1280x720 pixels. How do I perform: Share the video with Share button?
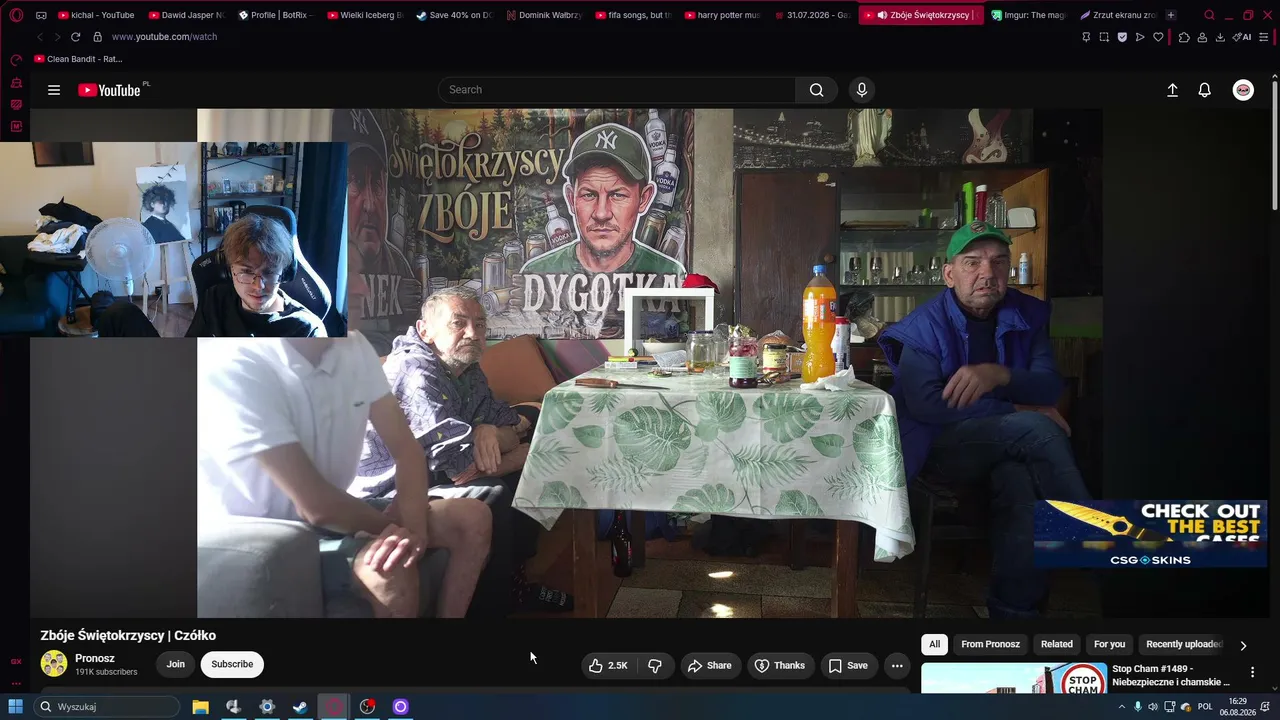click(x=709, y=665)
